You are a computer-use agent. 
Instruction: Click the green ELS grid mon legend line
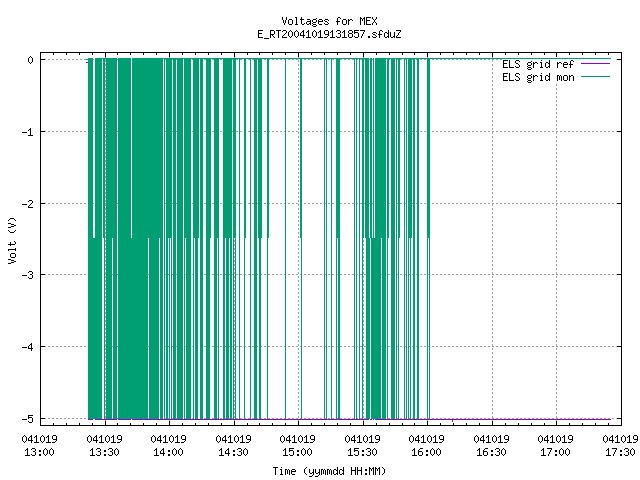(x=596, y=77)
